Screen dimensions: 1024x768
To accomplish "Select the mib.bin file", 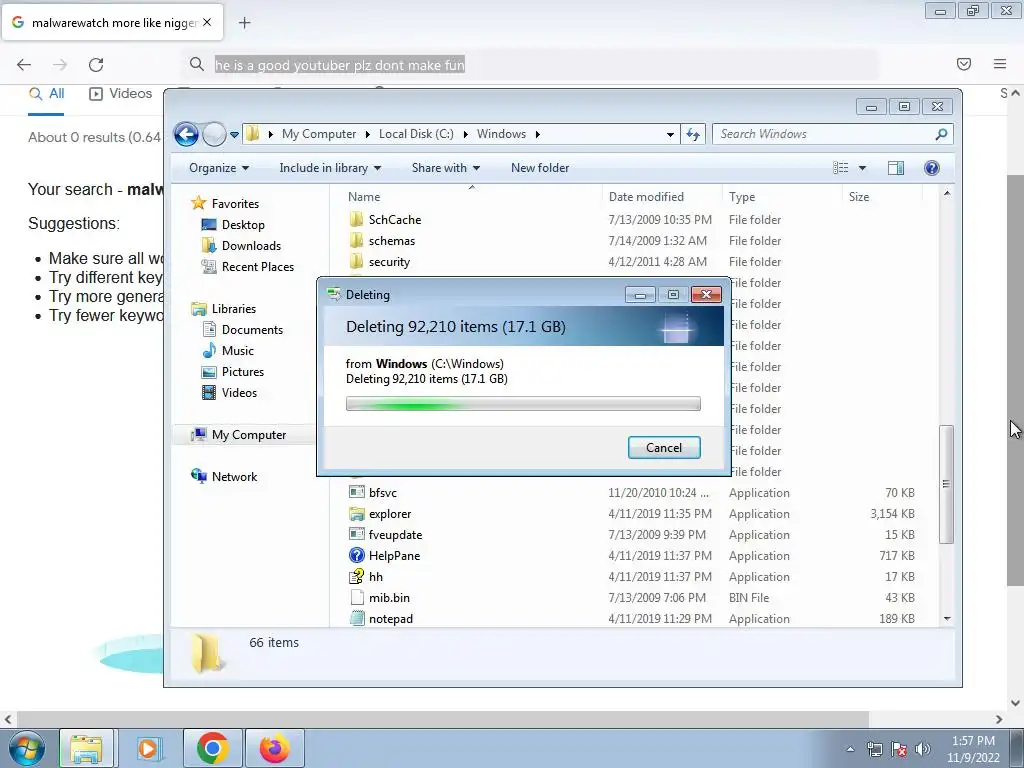I will point(379,598).
